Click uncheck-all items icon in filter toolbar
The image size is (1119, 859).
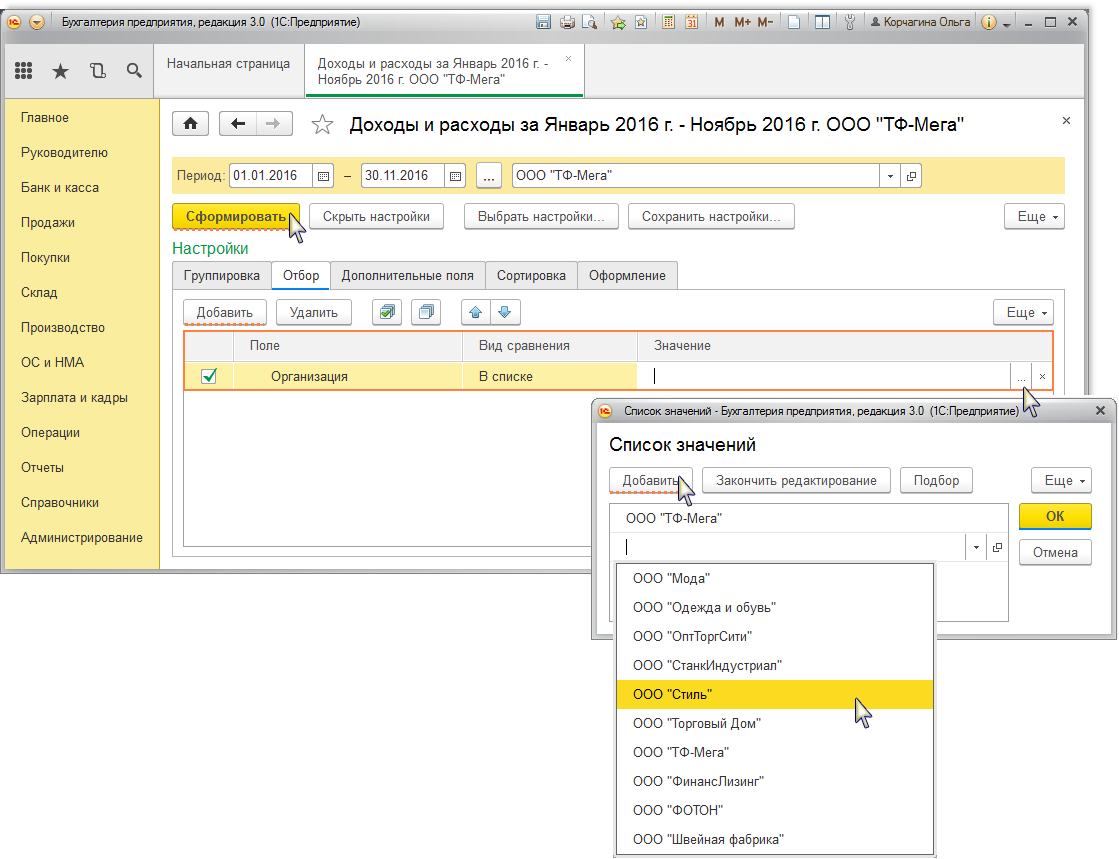click(x=426, y=312)
